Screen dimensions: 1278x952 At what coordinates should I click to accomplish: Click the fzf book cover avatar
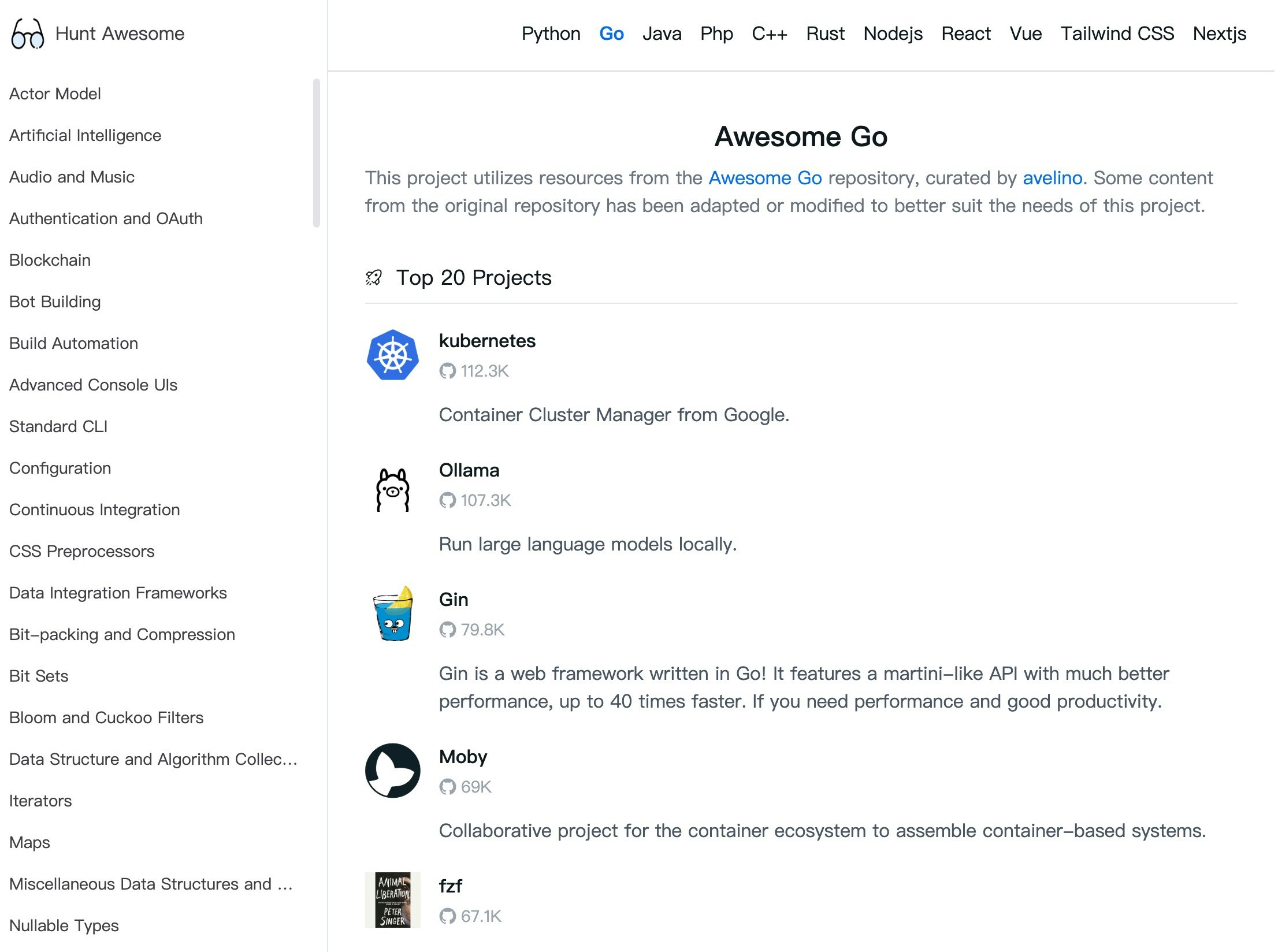pos(393,900)
